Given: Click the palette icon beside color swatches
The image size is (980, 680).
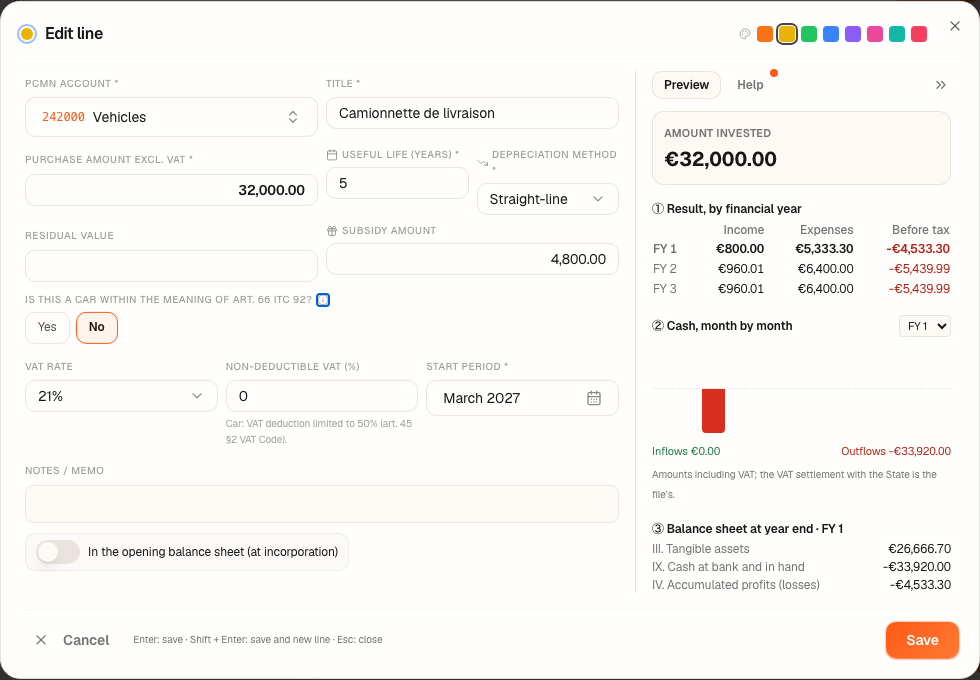Looking at the screenshot, I should (x=744, y=34).
